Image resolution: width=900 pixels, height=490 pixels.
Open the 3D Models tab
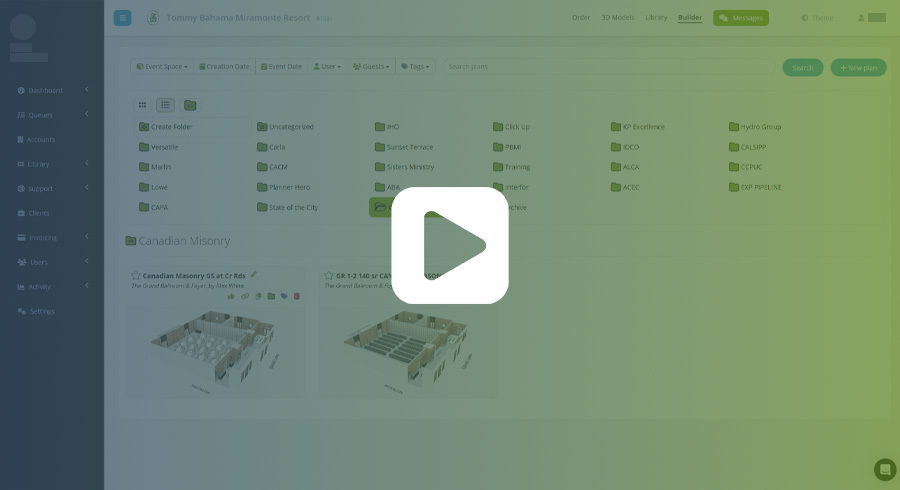coord(617,18)
